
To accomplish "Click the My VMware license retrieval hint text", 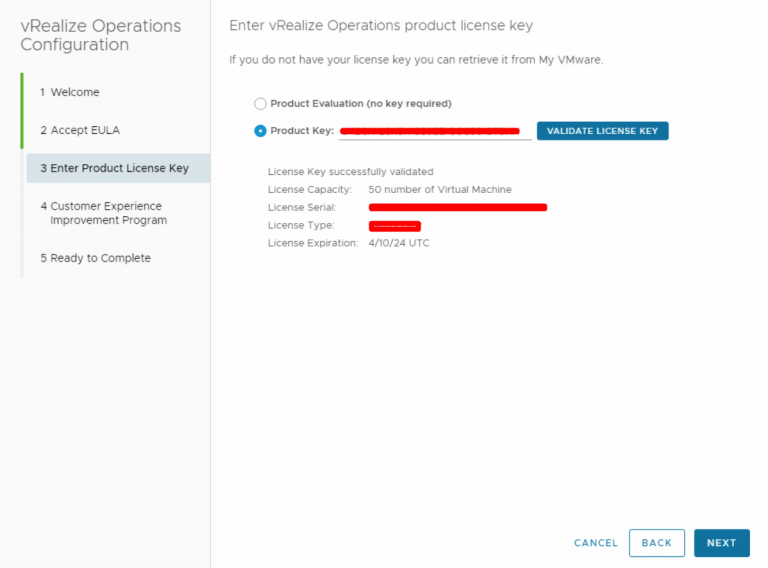I will point(416,60).
